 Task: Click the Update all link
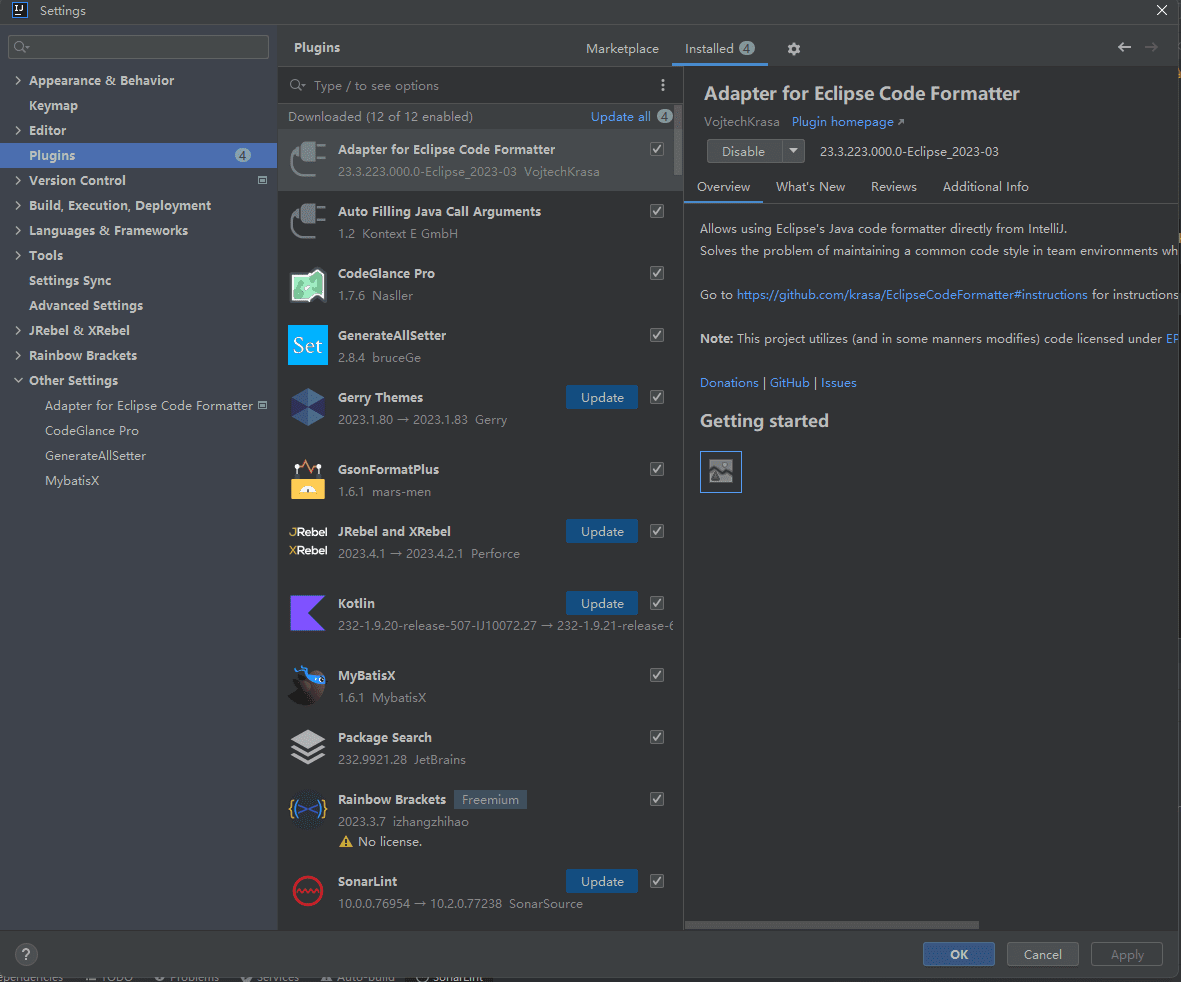click(620, 117)
